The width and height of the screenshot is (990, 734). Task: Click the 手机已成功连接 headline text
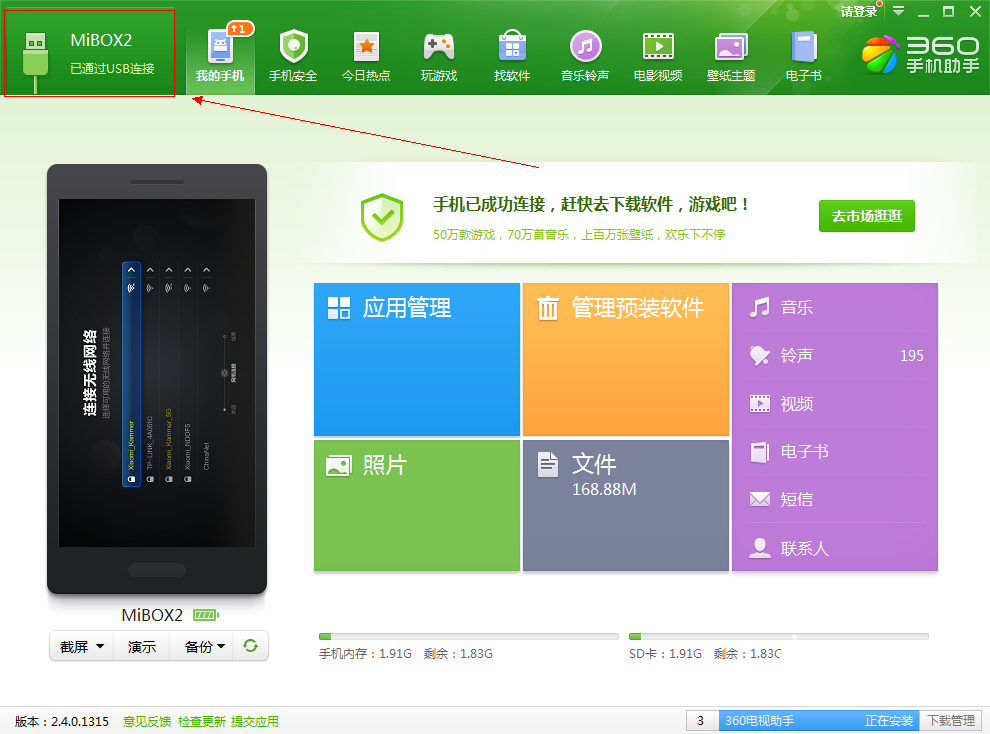[x=591, y=204]
